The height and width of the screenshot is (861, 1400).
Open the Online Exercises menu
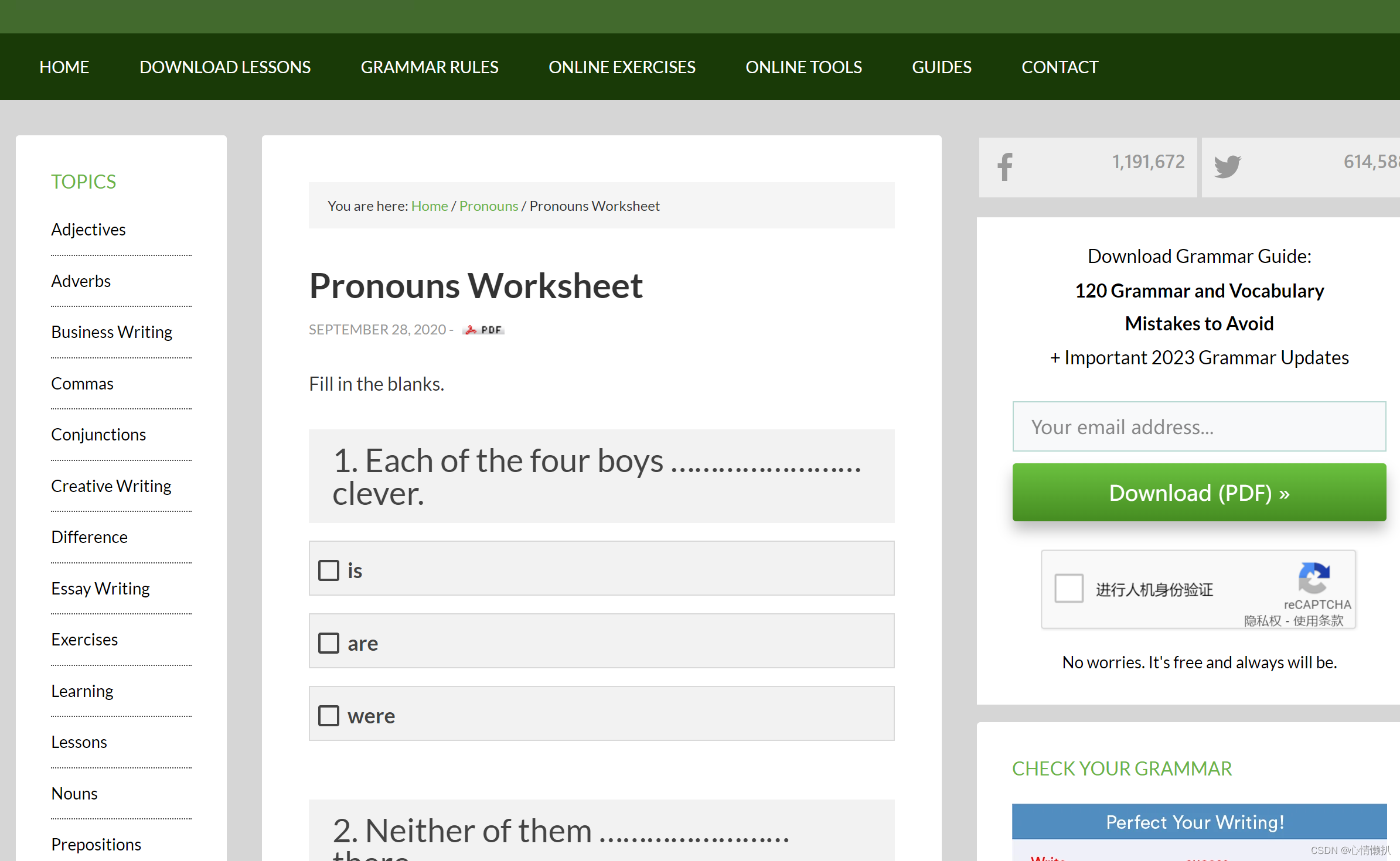point(622,67)
